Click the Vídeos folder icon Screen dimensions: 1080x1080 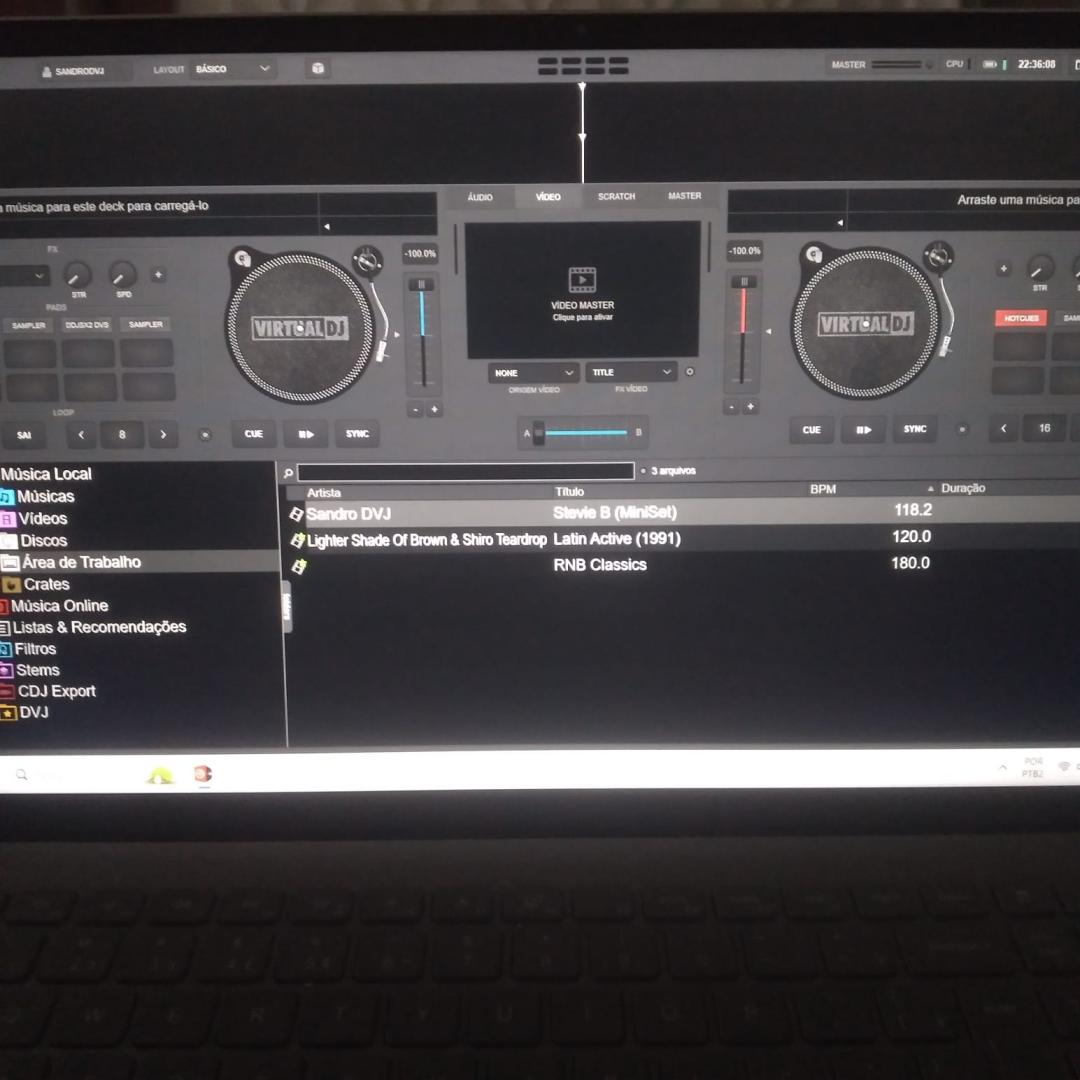[8, 519]
